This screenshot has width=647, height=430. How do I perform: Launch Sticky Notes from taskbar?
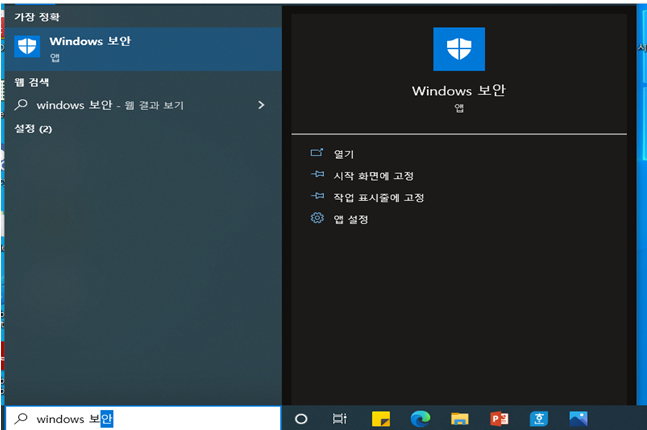coord(380,419)
